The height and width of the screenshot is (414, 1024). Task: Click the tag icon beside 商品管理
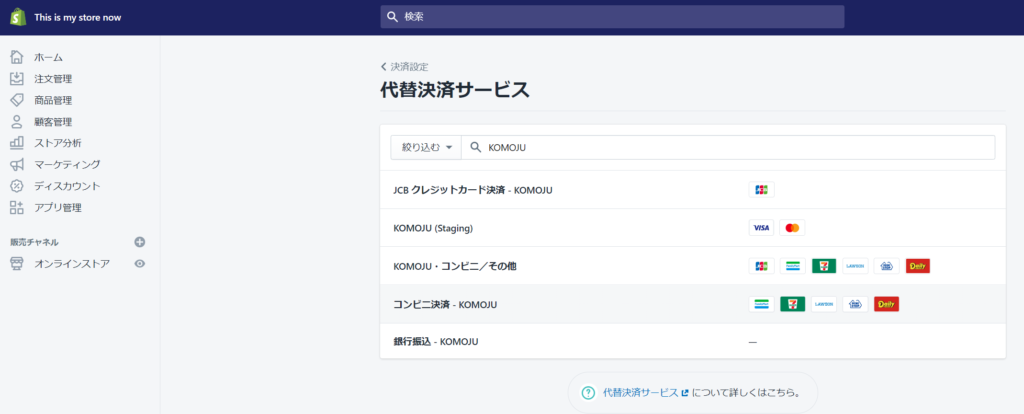pos(17,101)
